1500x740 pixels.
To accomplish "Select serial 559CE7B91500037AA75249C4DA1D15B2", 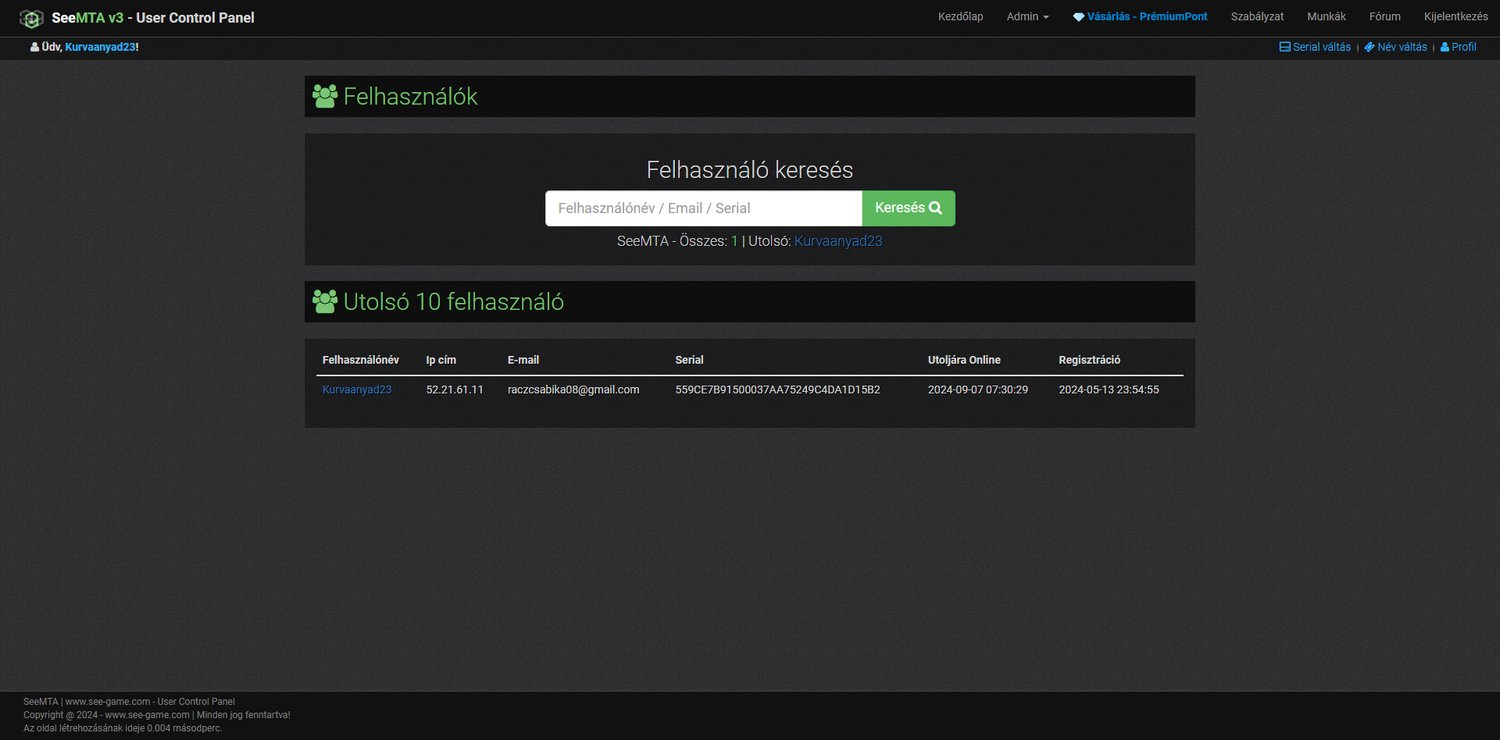I will point(778,390).
